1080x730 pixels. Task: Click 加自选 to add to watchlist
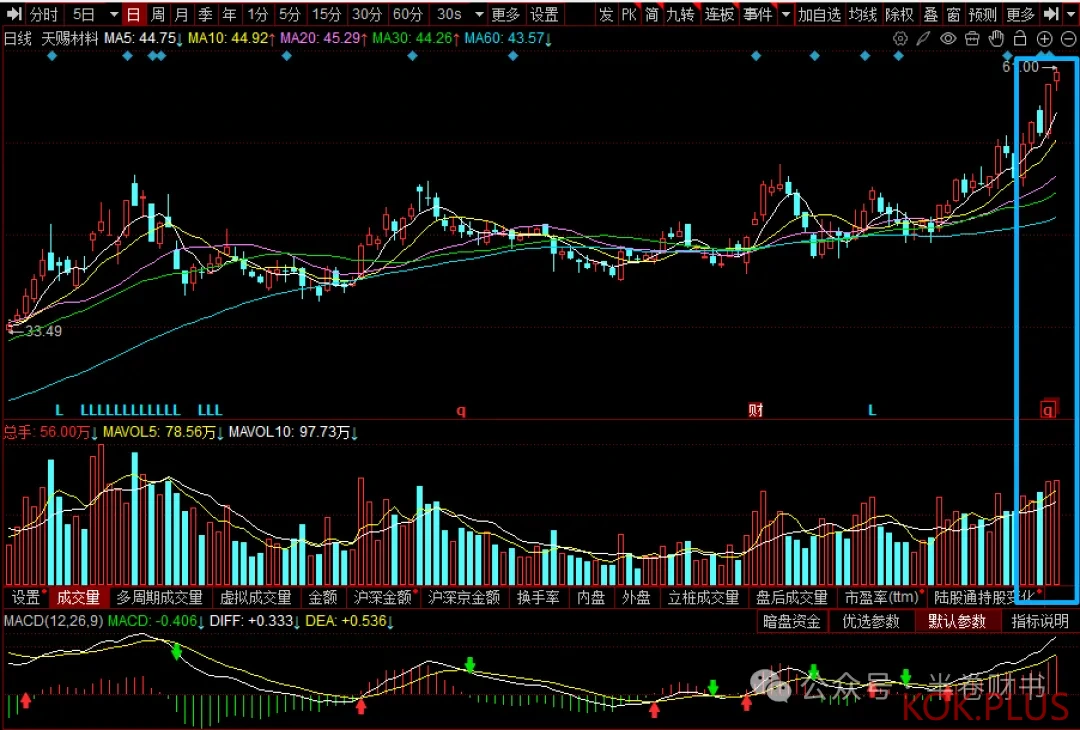click(x=819, y=14)
